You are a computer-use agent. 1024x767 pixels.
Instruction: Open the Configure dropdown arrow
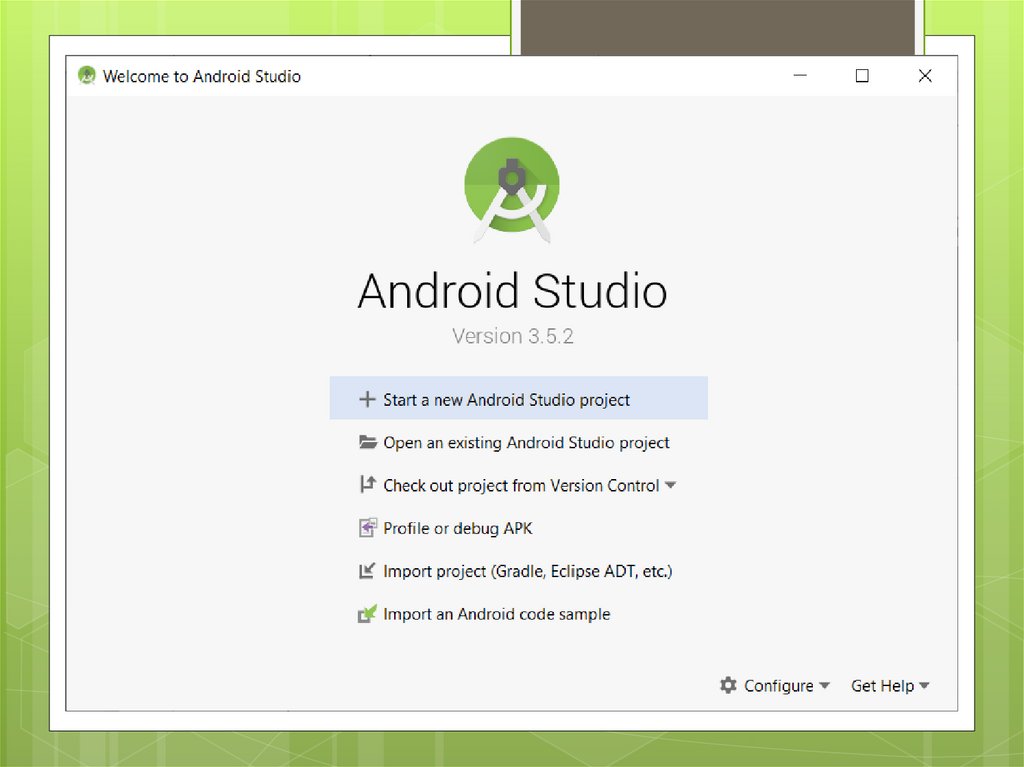pos(825,686)
